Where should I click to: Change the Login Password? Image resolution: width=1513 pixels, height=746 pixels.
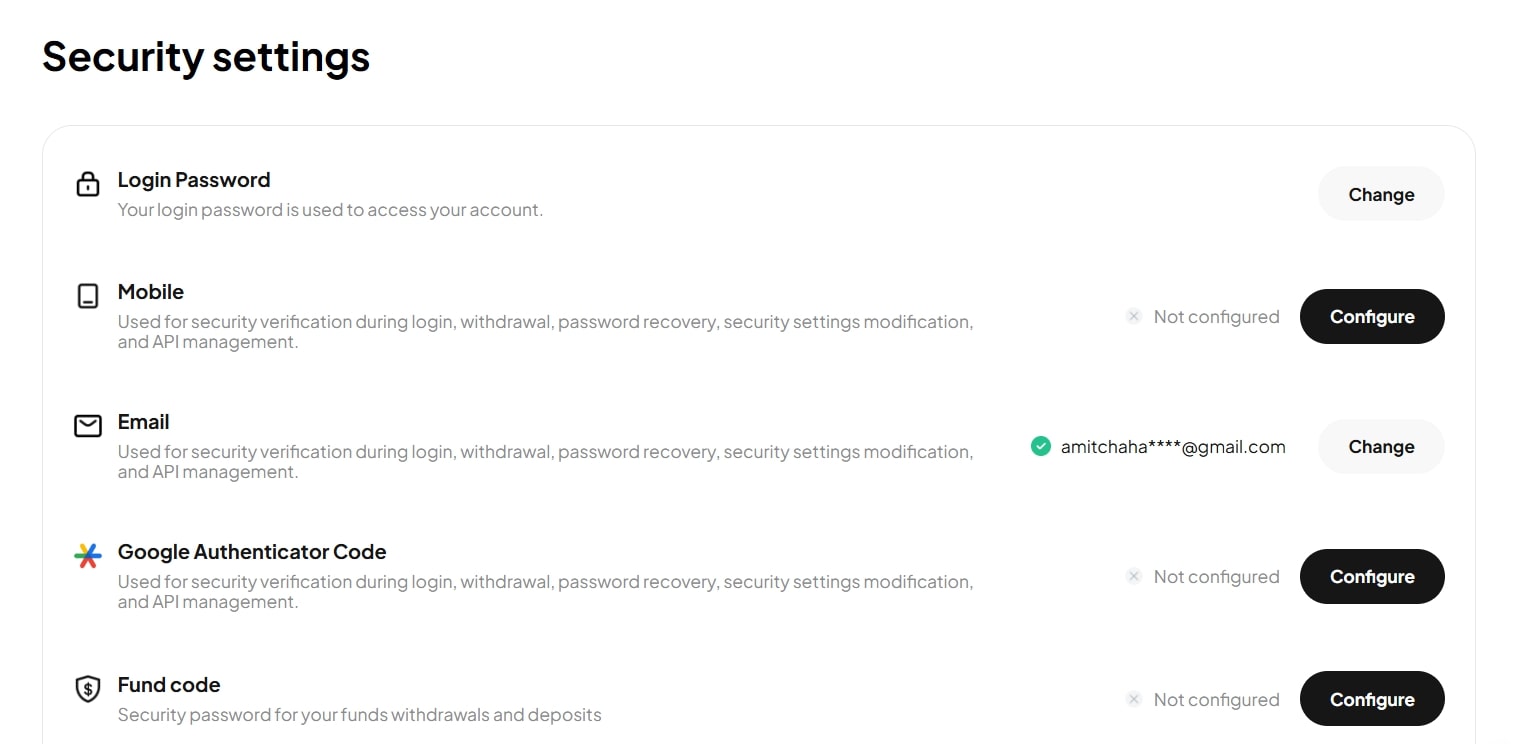pyautogui.click(x=1380, y=195)
